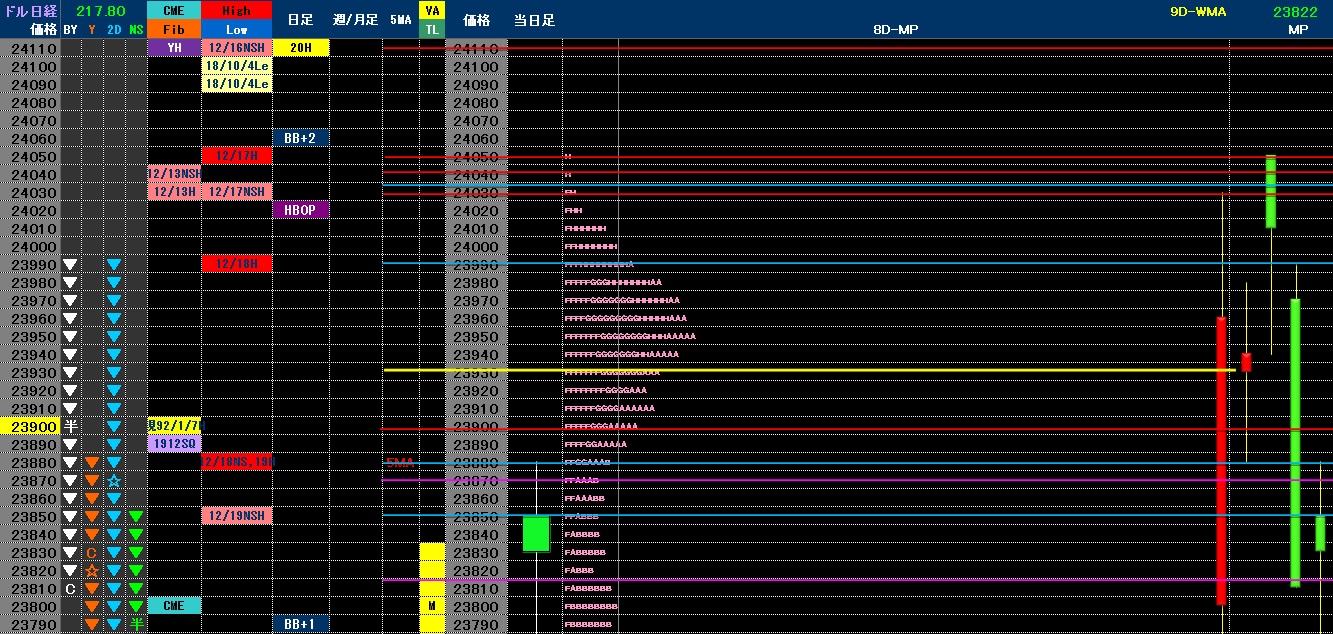Click the 8D-MP header label

pyautogui.click(x=895, y=30)
